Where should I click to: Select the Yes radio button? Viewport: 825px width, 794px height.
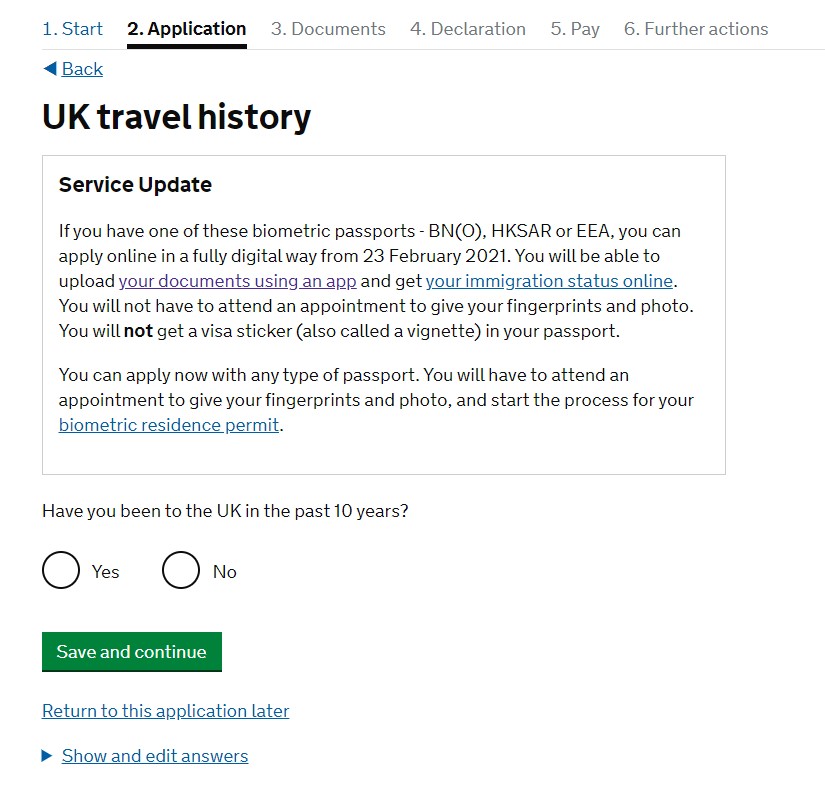pos(61,571)
